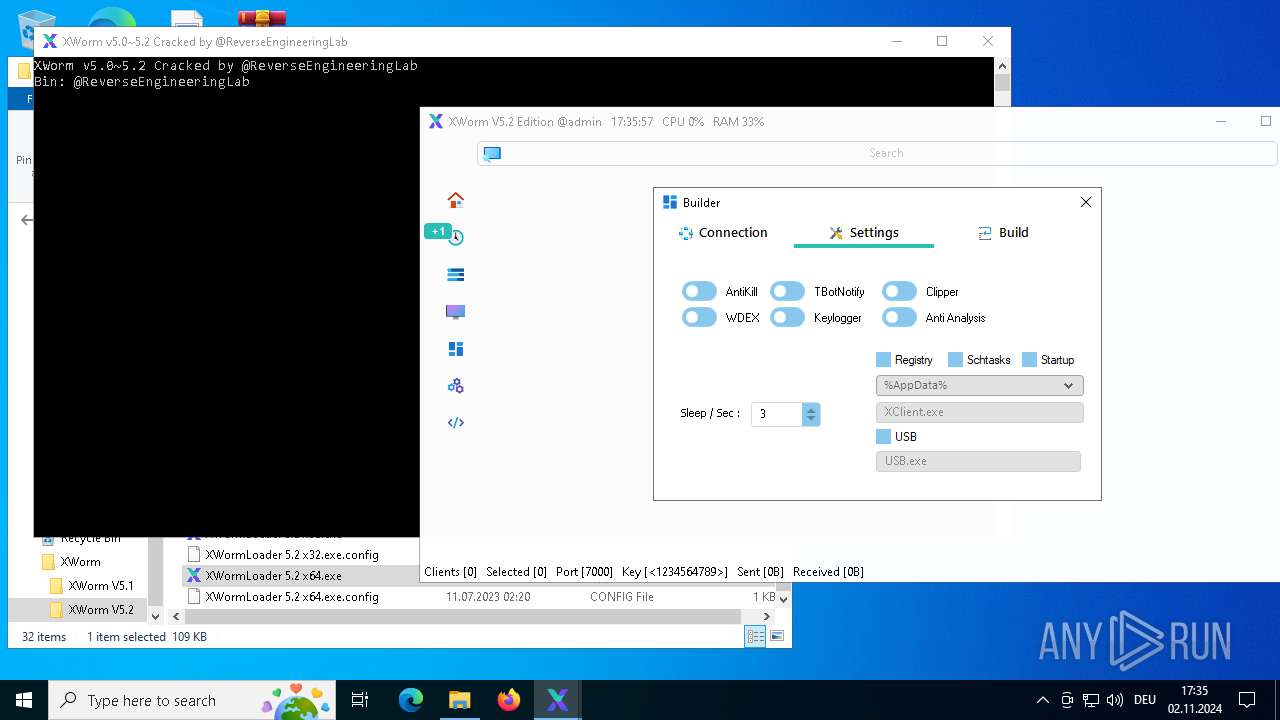Open the monitor icon in XWorm sidebar
Viewport: 1280px width, 720px height.
[455, 312]
